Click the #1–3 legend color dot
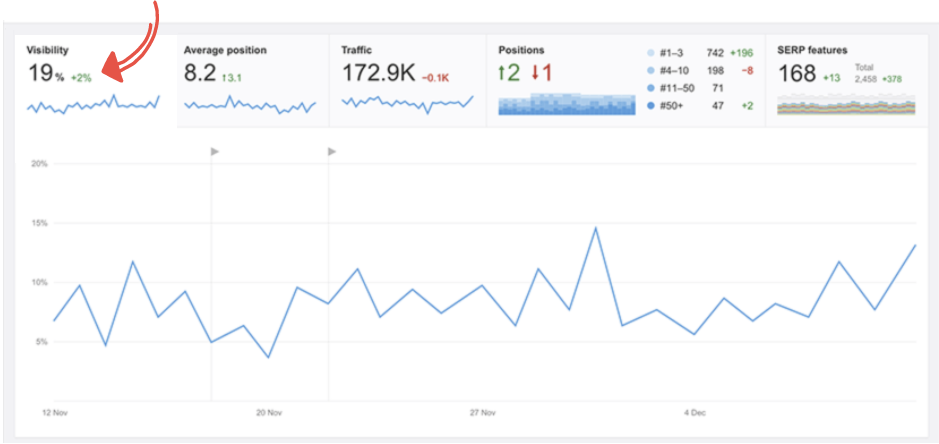 tap(651, 52)
